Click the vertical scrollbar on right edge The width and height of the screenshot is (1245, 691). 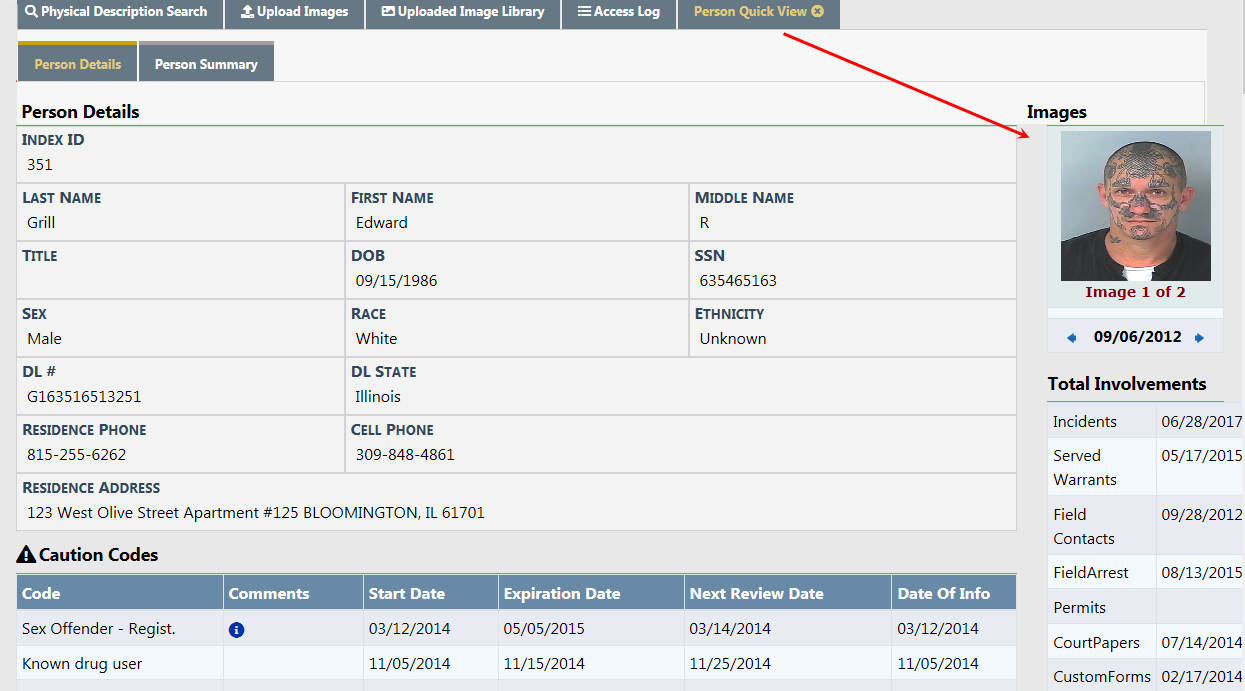point(1239,300)
